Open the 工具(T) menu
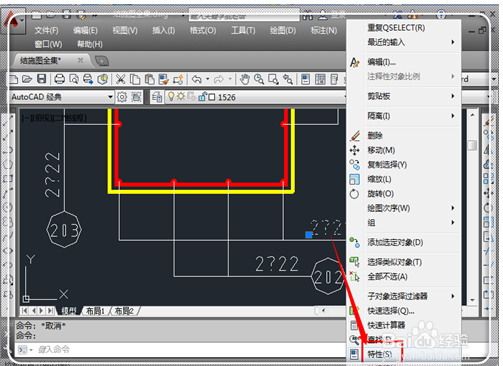The image size is (503, 366). [243, 31]
